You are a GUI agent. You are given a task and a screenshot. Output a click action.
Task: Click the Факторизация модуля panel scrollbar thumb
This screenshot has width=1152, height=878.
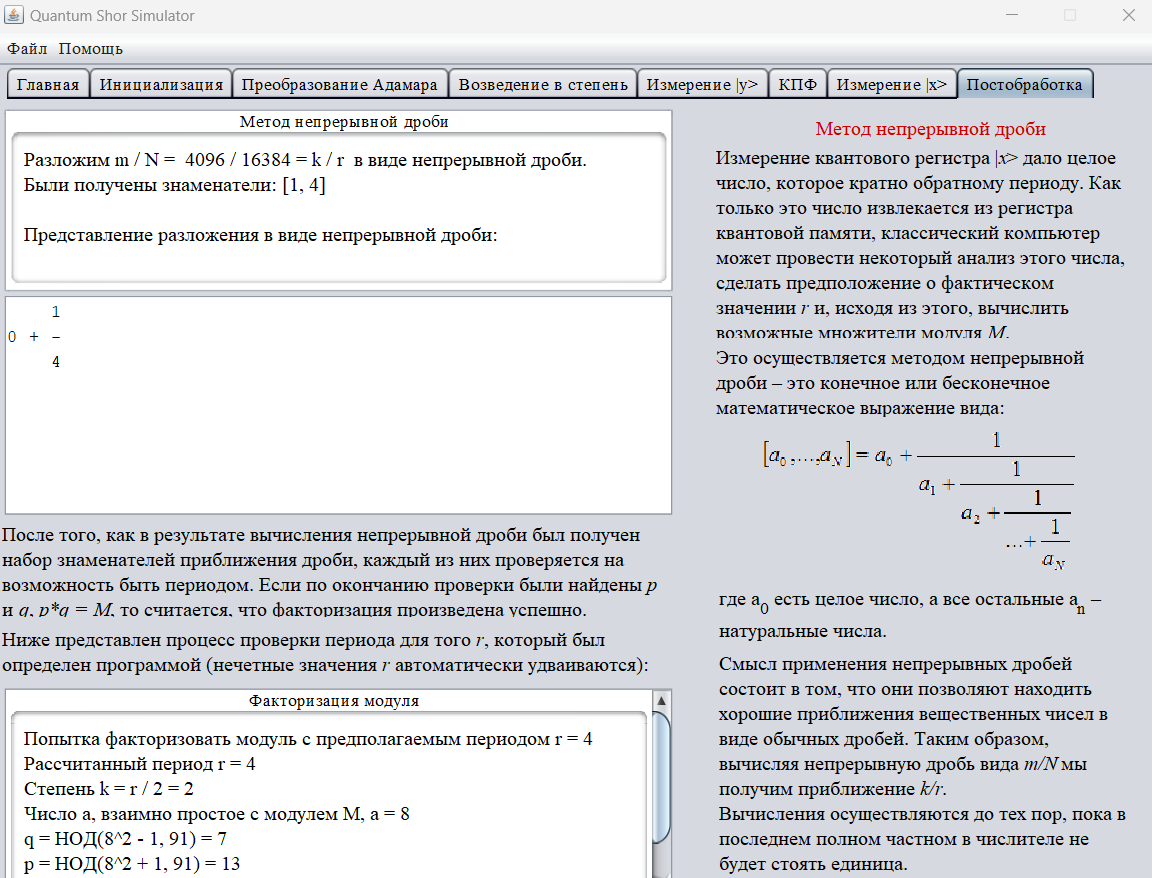(661, 777)
